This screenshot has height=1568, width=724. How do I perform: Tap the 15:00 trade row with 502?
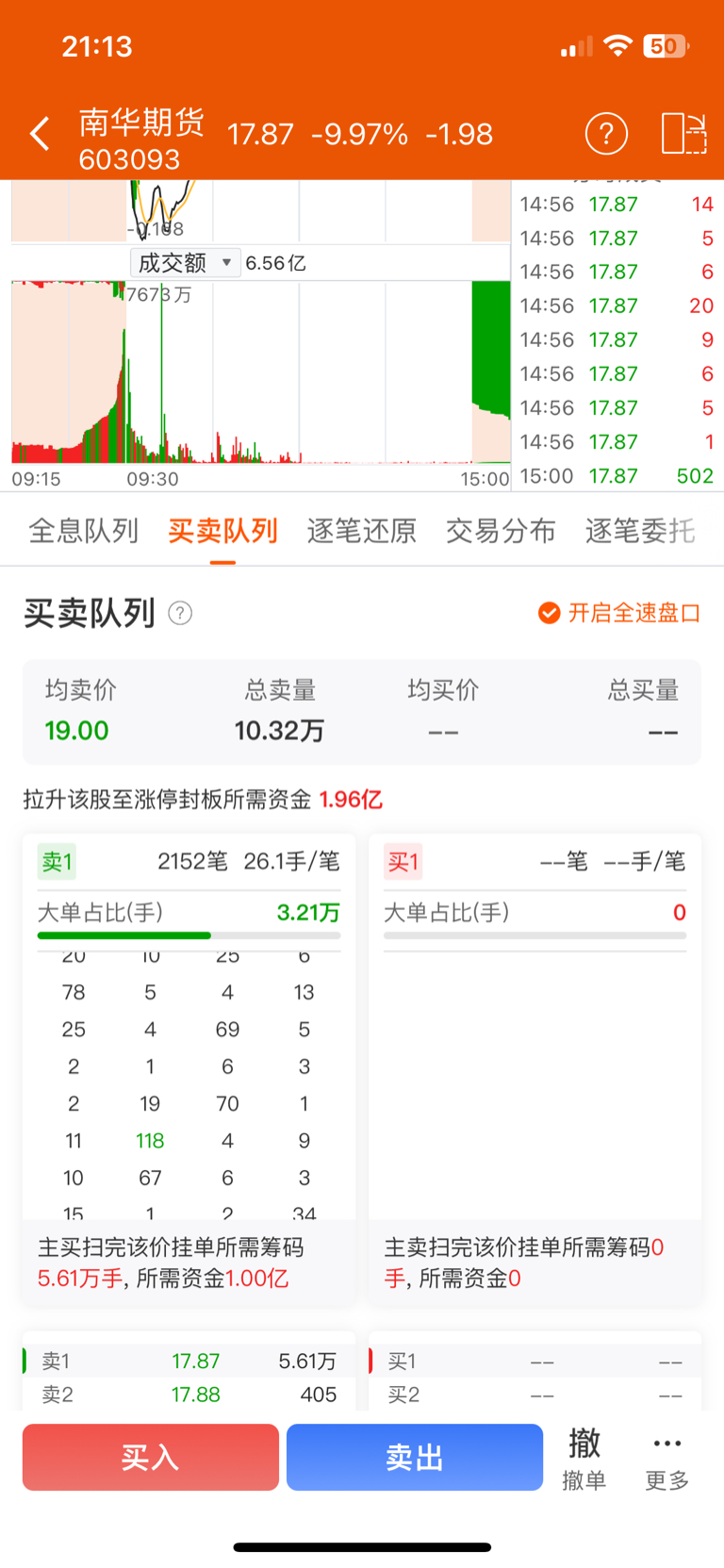(617, 476)
